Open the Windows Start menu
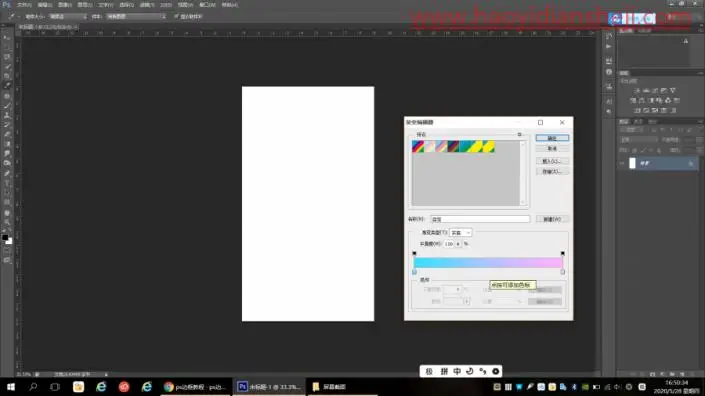Screen dimensions: 705x396 coord(11,387)
